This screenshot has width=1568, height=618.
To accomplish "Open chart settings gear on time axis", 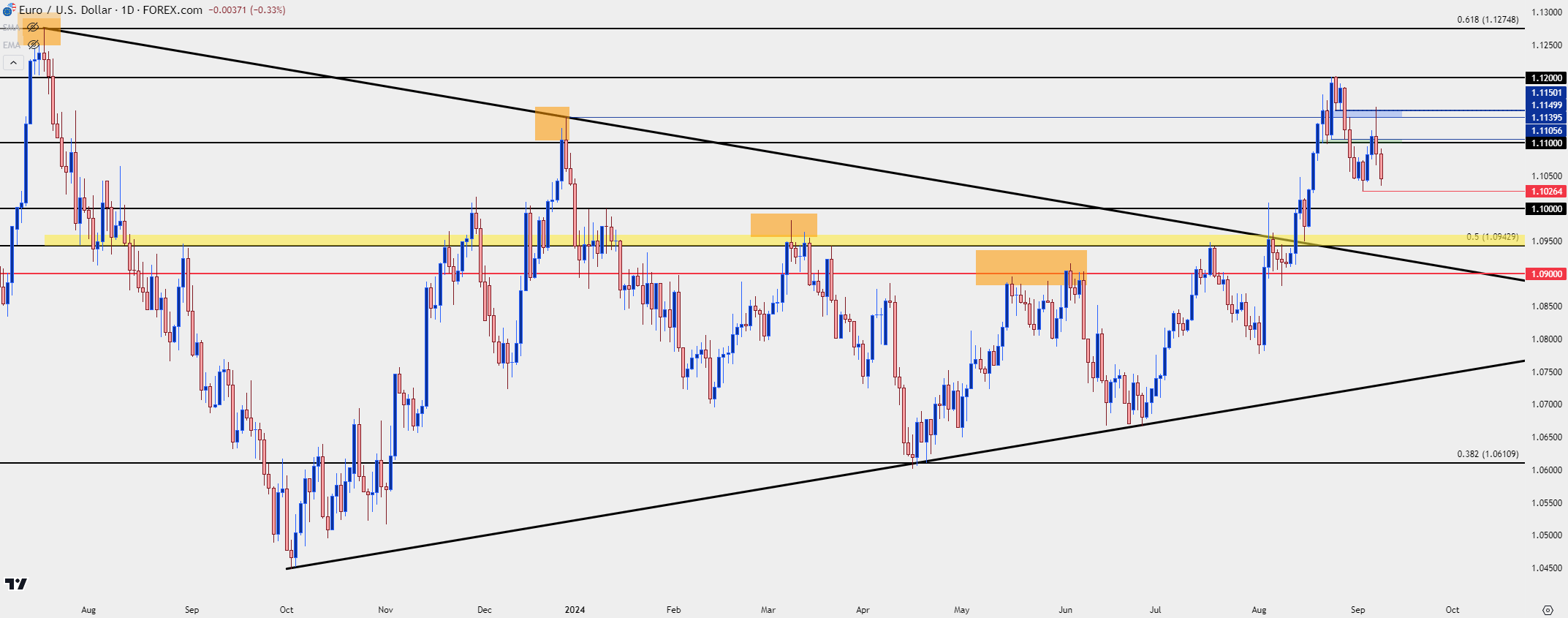I will pyautogui.click(x=1548, y=609).
